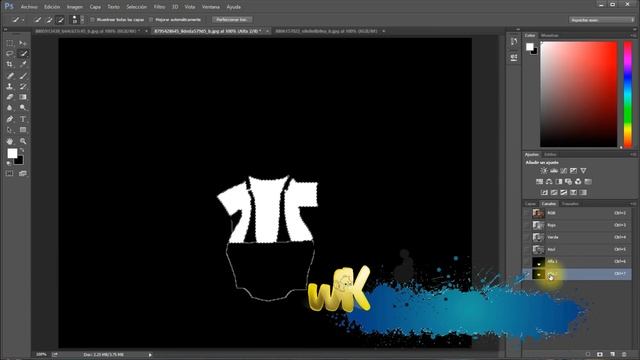
Task: Add a Brightness/Contrast adjustment
Action: 544,171
